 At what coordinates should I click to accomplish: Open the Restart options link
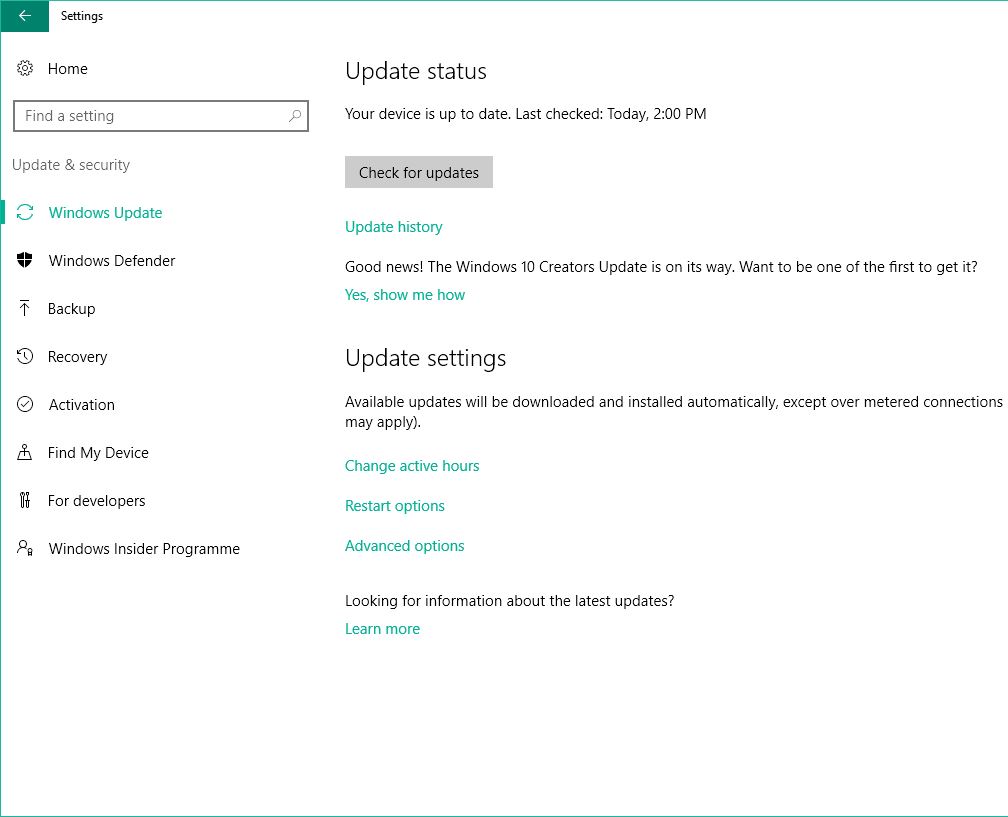point(395,506)
